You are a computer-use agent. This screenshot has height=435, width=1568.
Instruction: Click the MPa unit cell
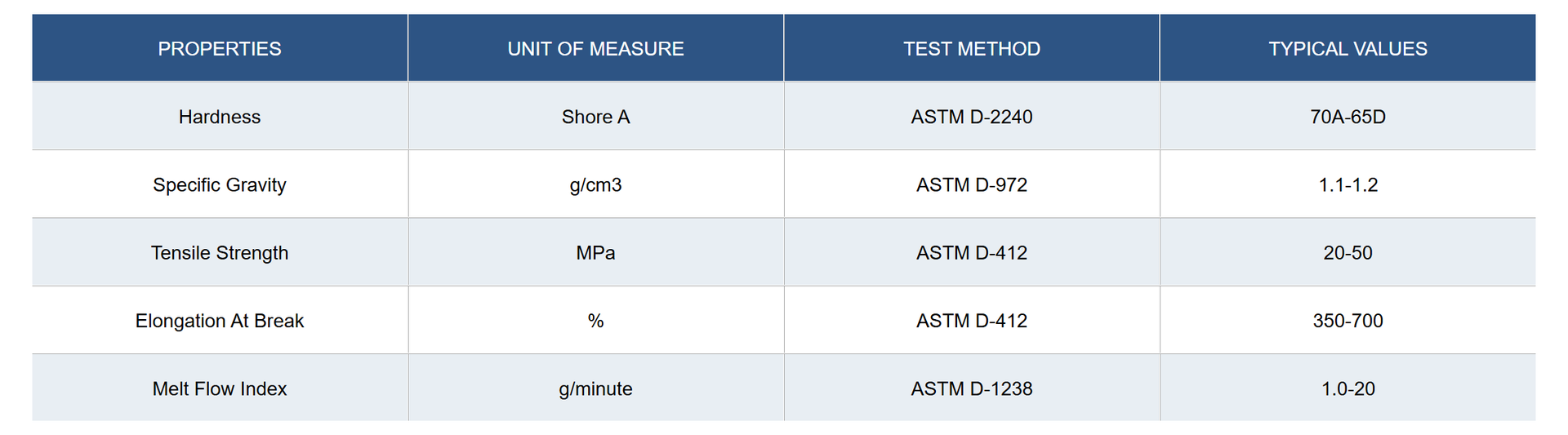click(596, 252)
